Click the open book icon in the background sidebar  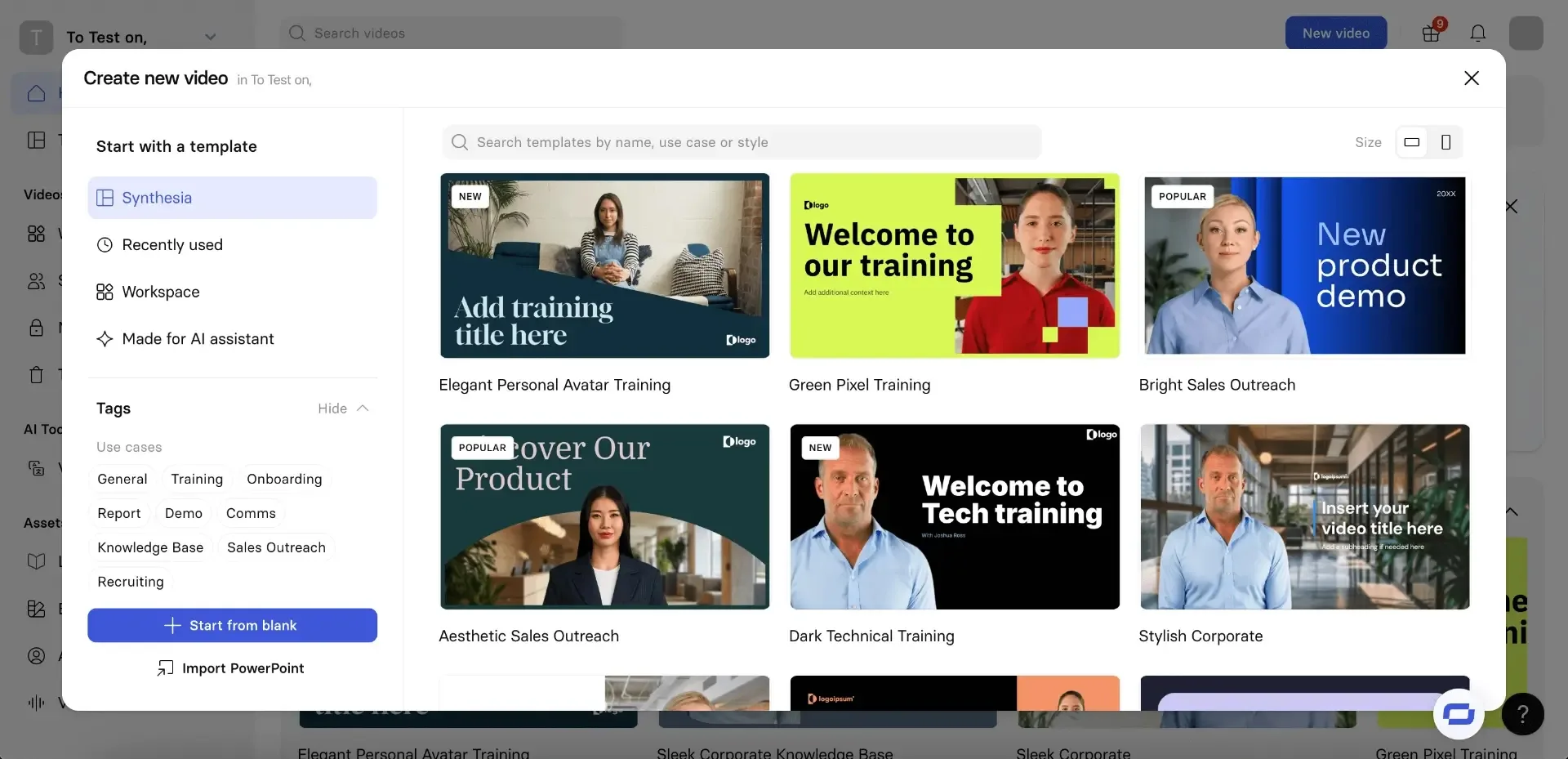37,561
